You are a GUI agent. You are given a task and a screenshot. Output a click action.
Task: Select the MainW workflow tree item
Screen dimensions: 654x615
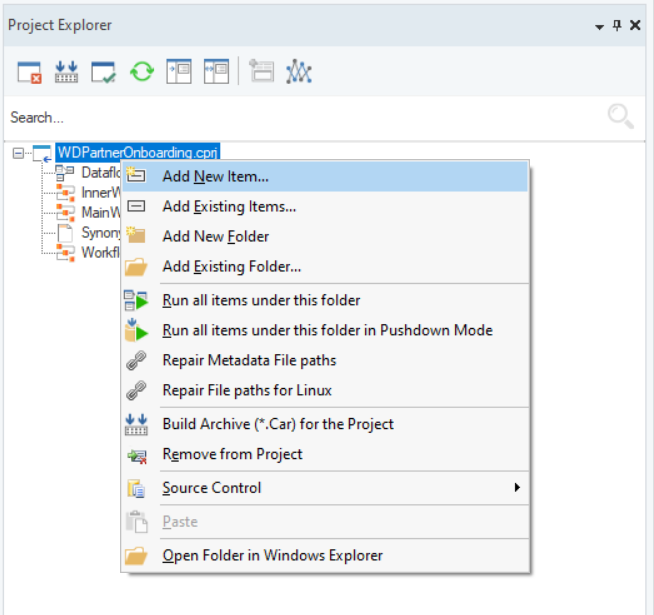coord(101,212)
